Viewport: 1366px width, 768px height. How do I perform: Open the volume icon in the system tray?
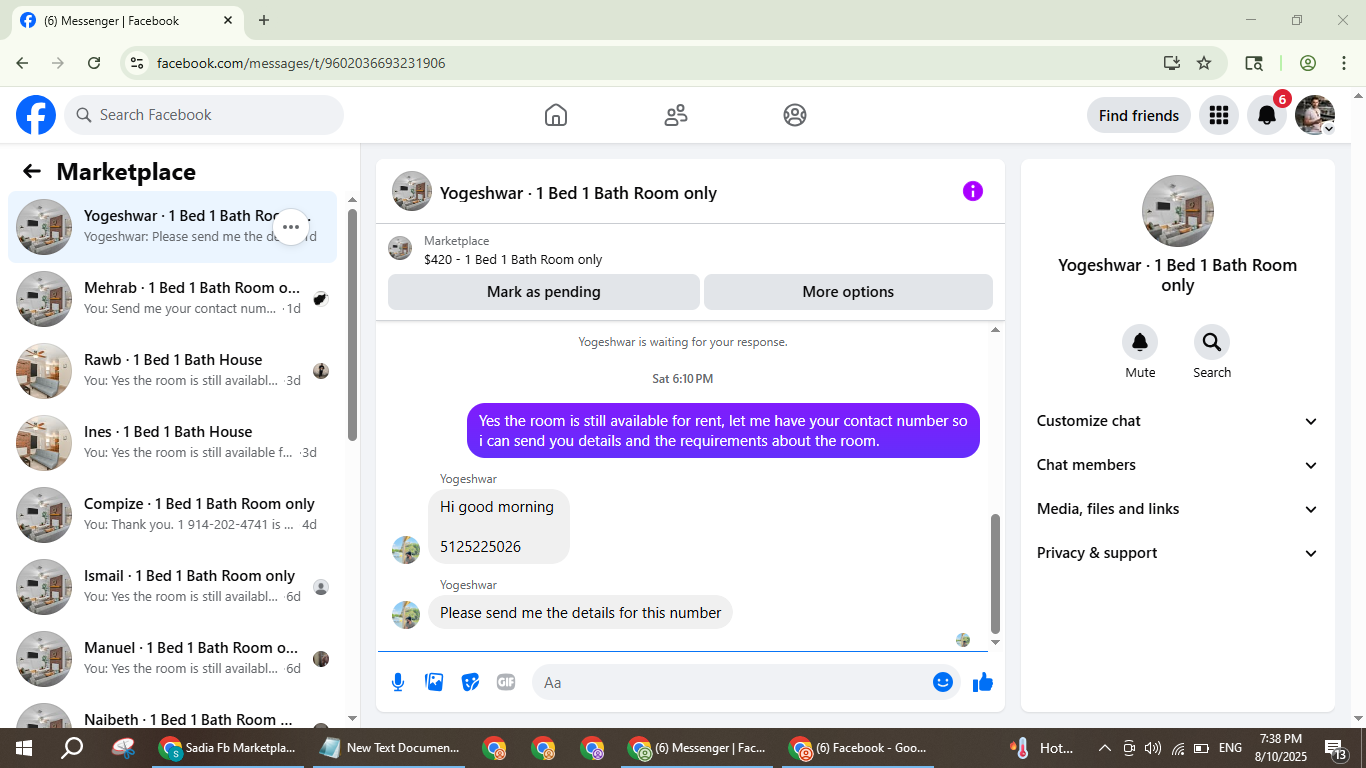tap(1153, 748)
